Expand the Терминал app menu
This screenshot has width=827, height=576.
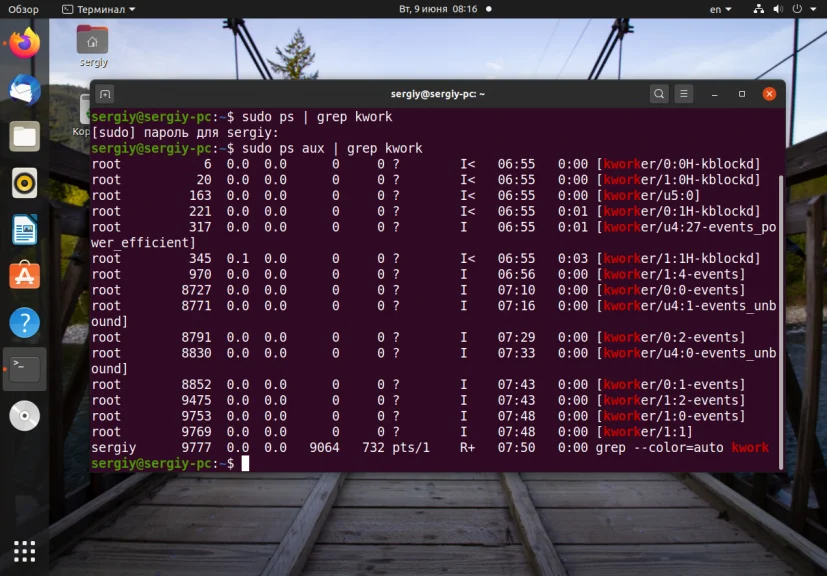(98, 9)
